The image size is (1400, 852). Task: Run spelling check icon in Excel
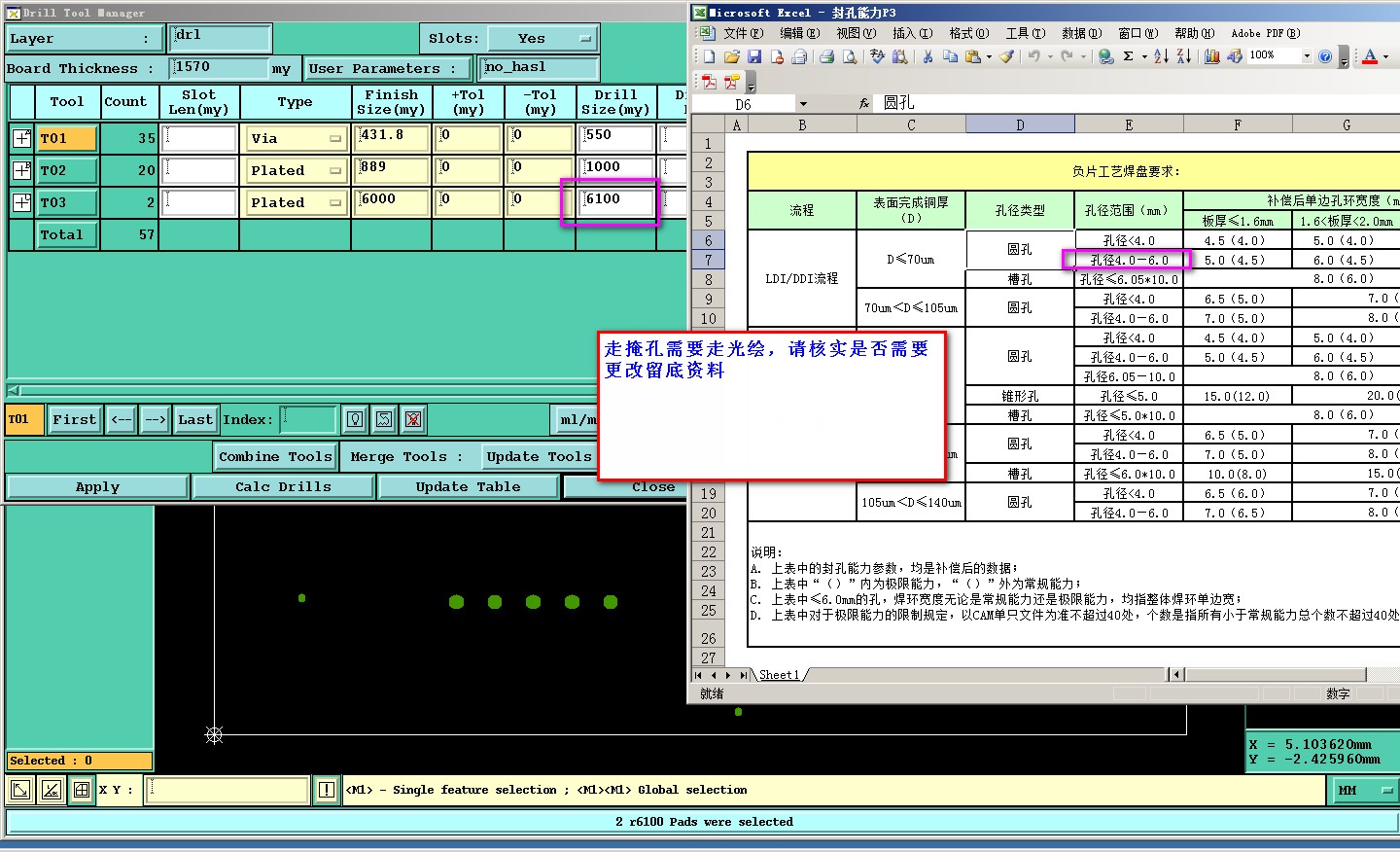point(877,56)
